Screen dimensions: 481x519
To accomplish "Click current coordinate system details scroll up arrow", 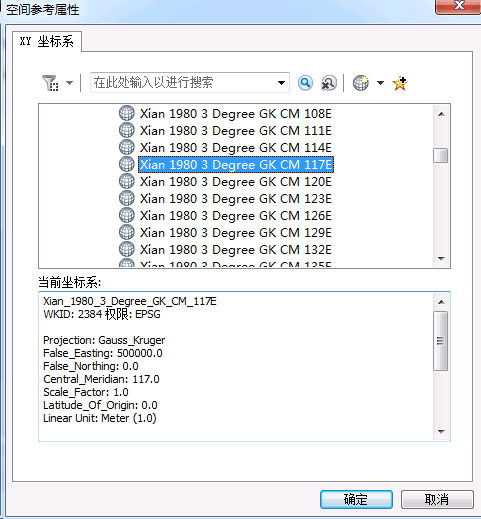I will [441, 302].
